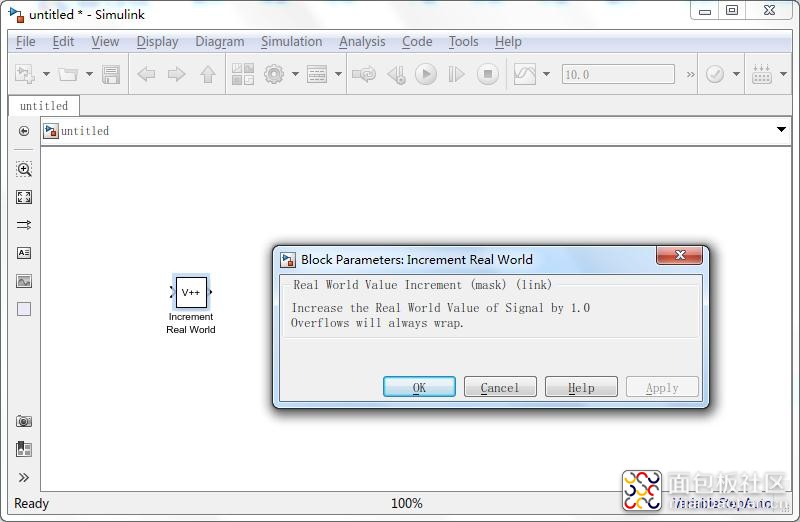The width and height of the screenshot is (800, 522).
Task: Expand the Model Advisor dropdown arrow
Action: pyautogui.click(x=736, y=74)
